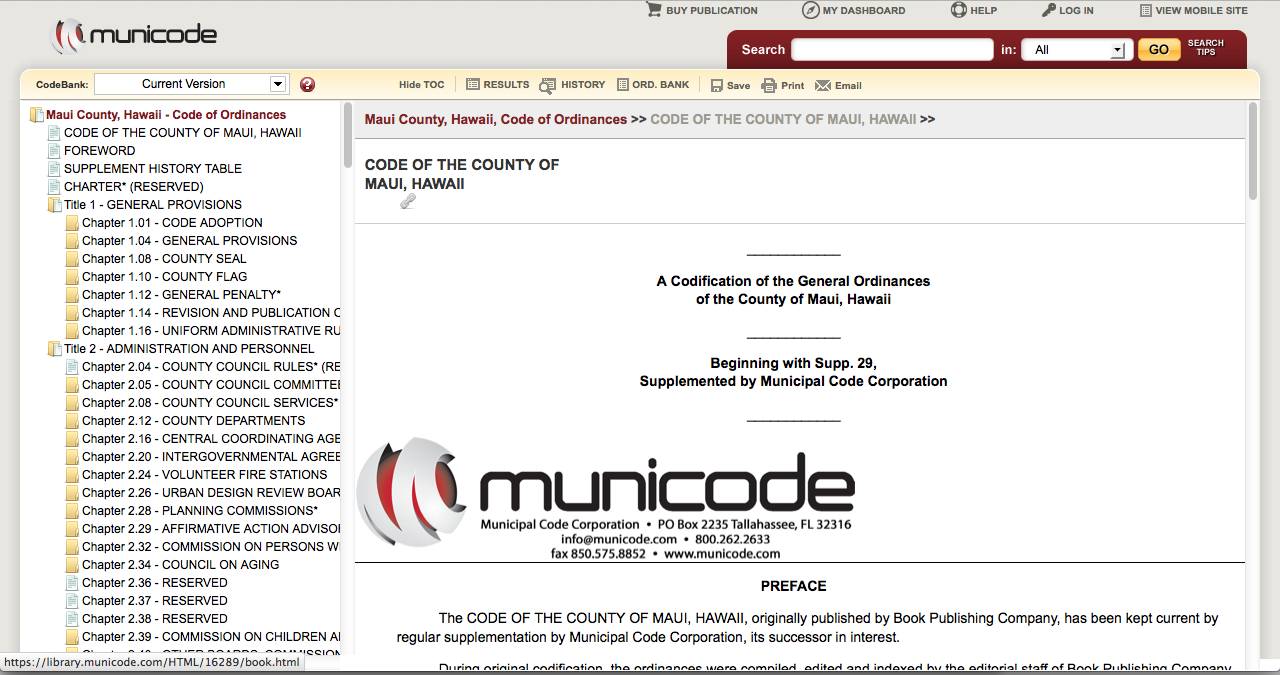The height and width of the screenshot is (675, 1280).
Task: Click Chapter 1.10 County Flag folder icon
Action: 72,277
